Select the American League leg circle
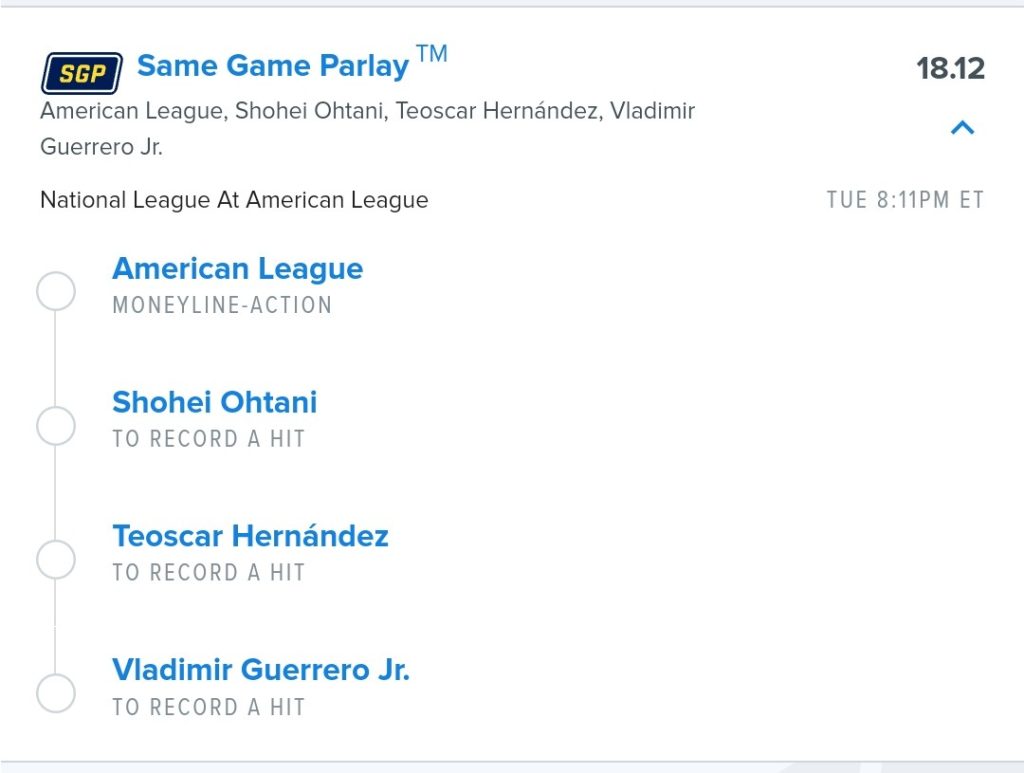The width and height of the screenshot is (1024, 773). click(x=56, y=291)
